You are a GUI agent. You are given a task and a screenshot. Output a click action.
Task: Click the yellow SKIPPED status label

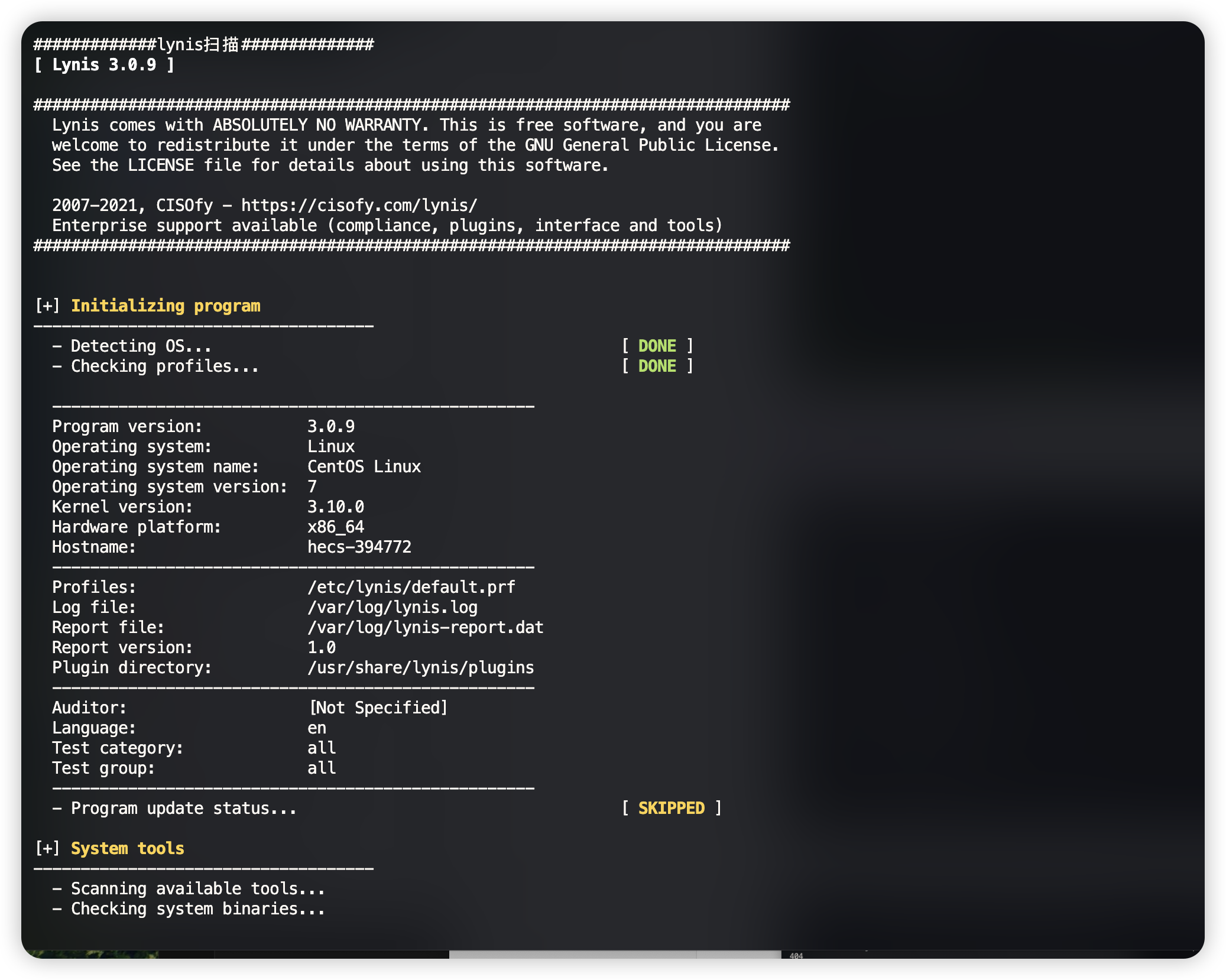click(x=671, y=808)
